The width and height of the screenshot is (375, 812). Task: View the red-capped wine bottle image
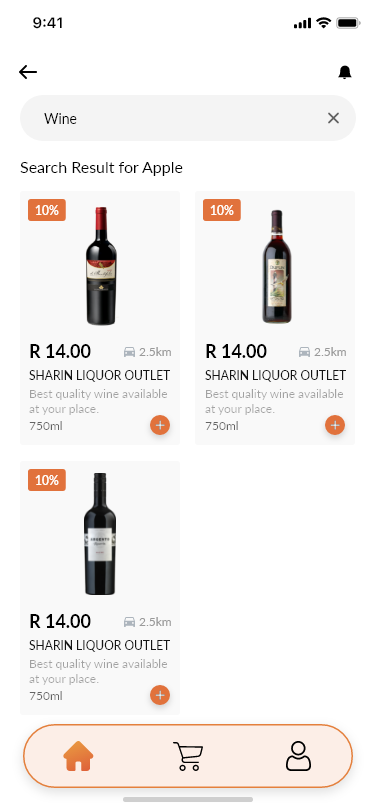(x=101, y=266)
